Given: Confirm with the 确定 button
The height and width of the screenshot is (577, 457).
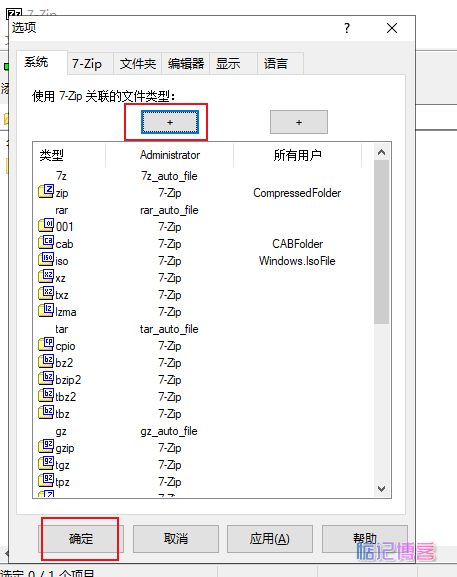Looking at the screenshot, I should [x=81, y=539].
